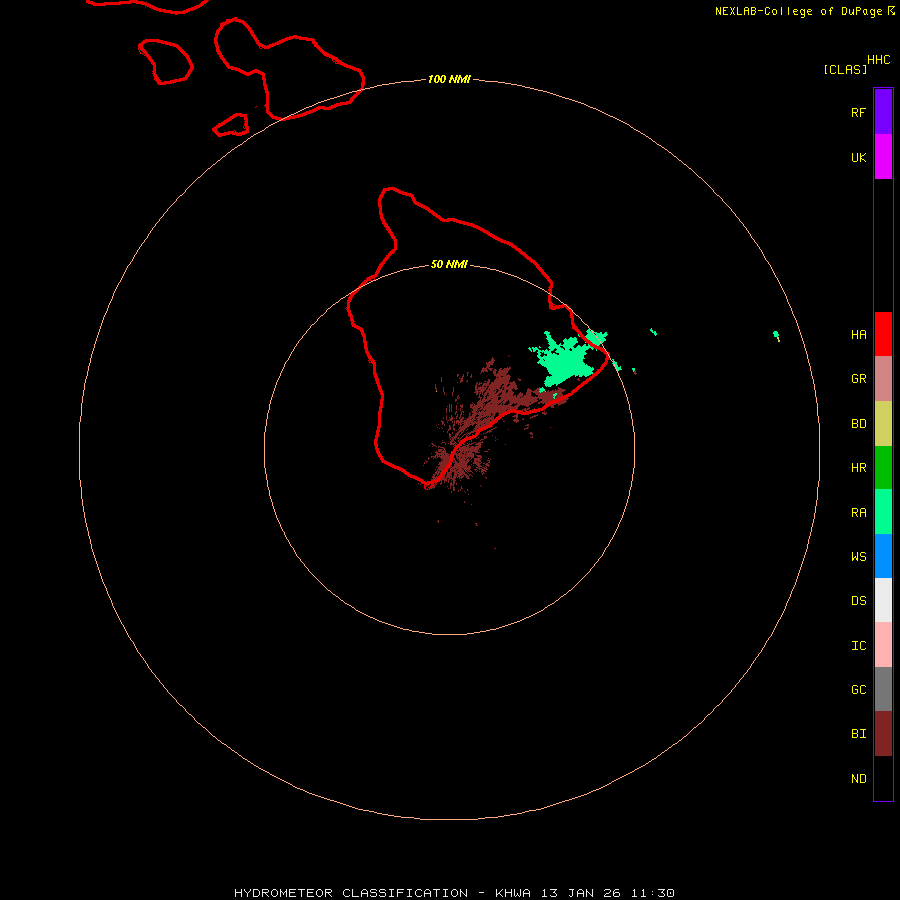Click the RA legend label
Image resolution: width=900 pixels, height=900 pixels.
click(858, 513)
